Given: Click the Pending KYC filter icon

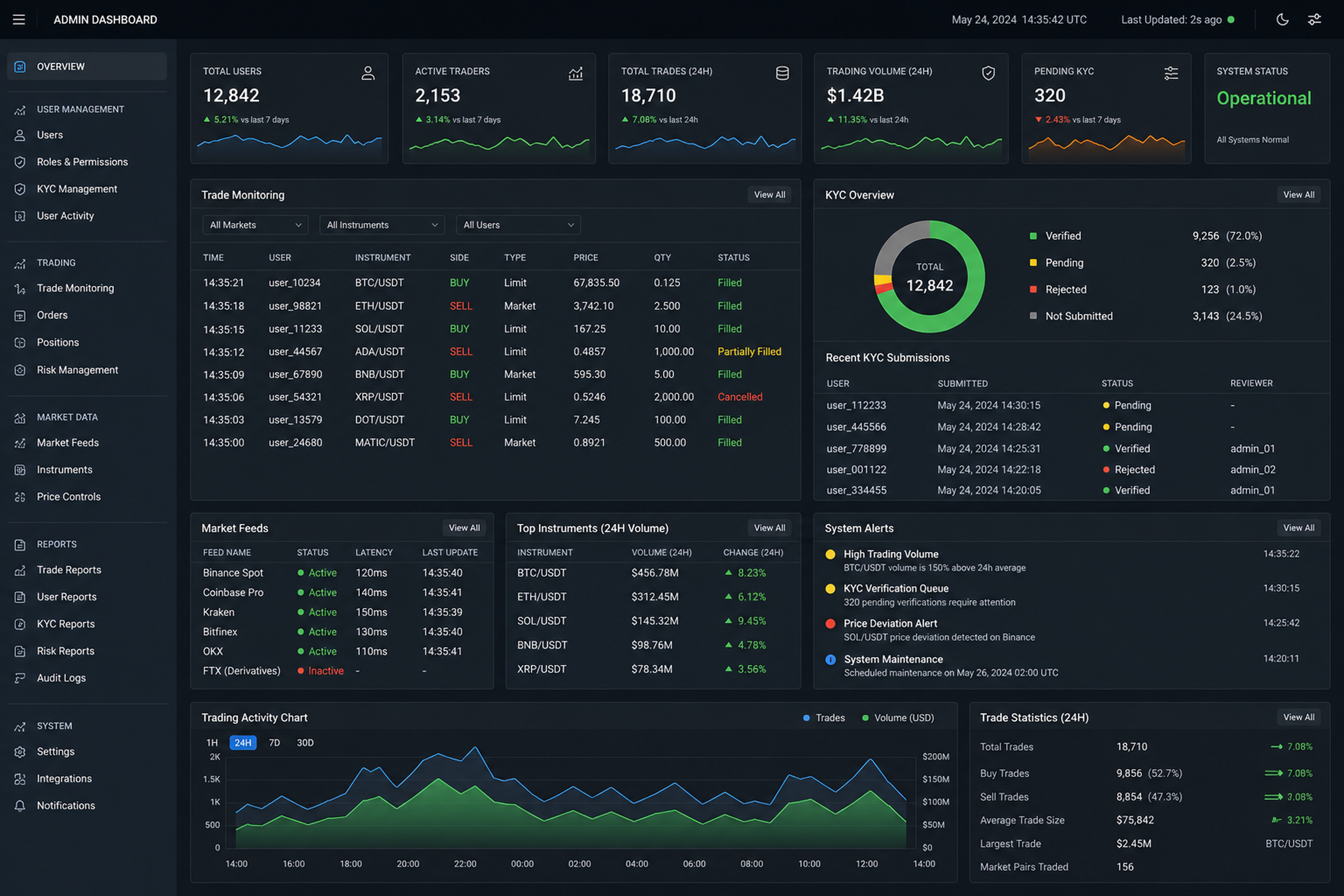Looking at the screenshot, I should [x=1171, y=73].
